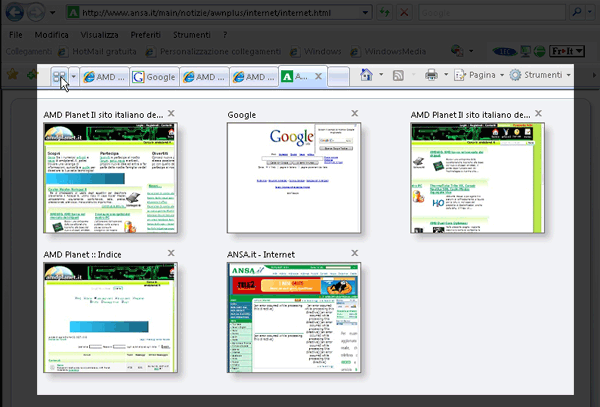
Task: Open the Visualizza menu
Action: pyautogui.click(x=99, y=35)
